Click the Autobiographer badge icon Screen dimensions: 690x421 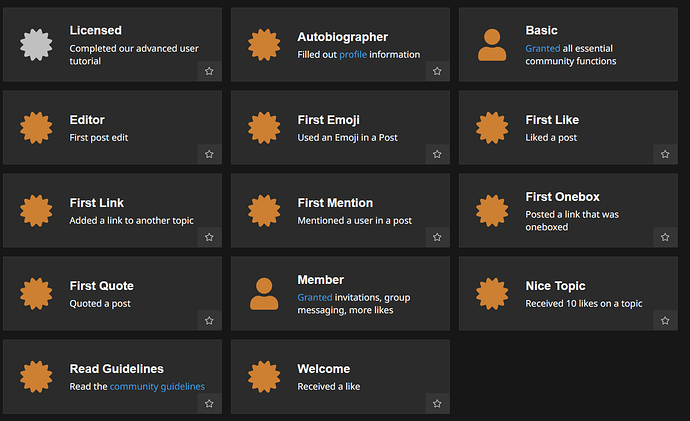(x=264, y=44)
